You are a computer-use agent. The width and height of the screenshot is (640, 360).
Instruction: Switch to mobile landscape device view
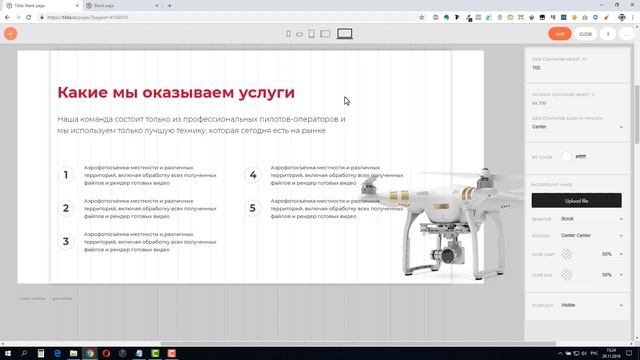(x=300, y=34)
